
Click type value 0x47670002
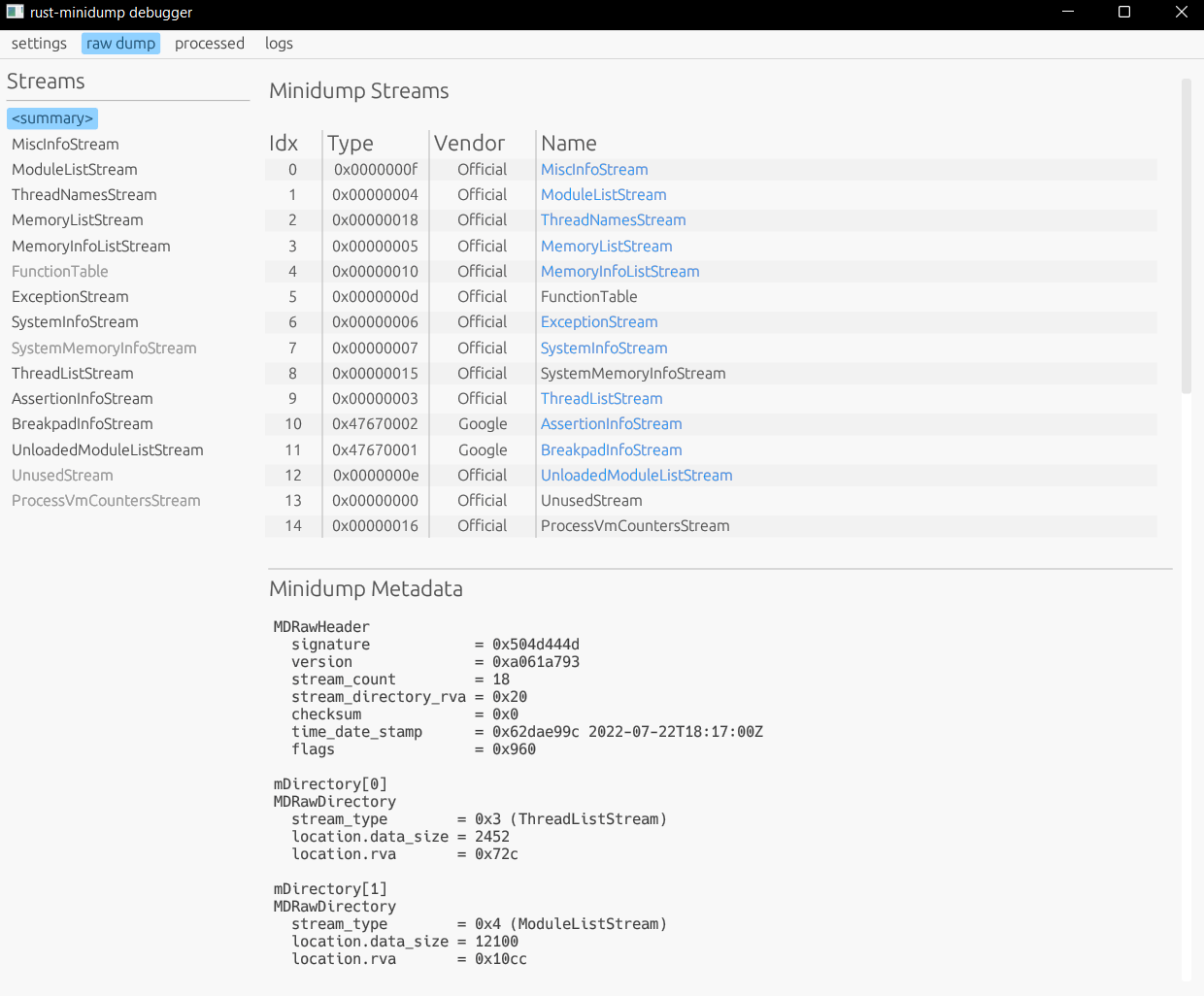pos(376,423)
